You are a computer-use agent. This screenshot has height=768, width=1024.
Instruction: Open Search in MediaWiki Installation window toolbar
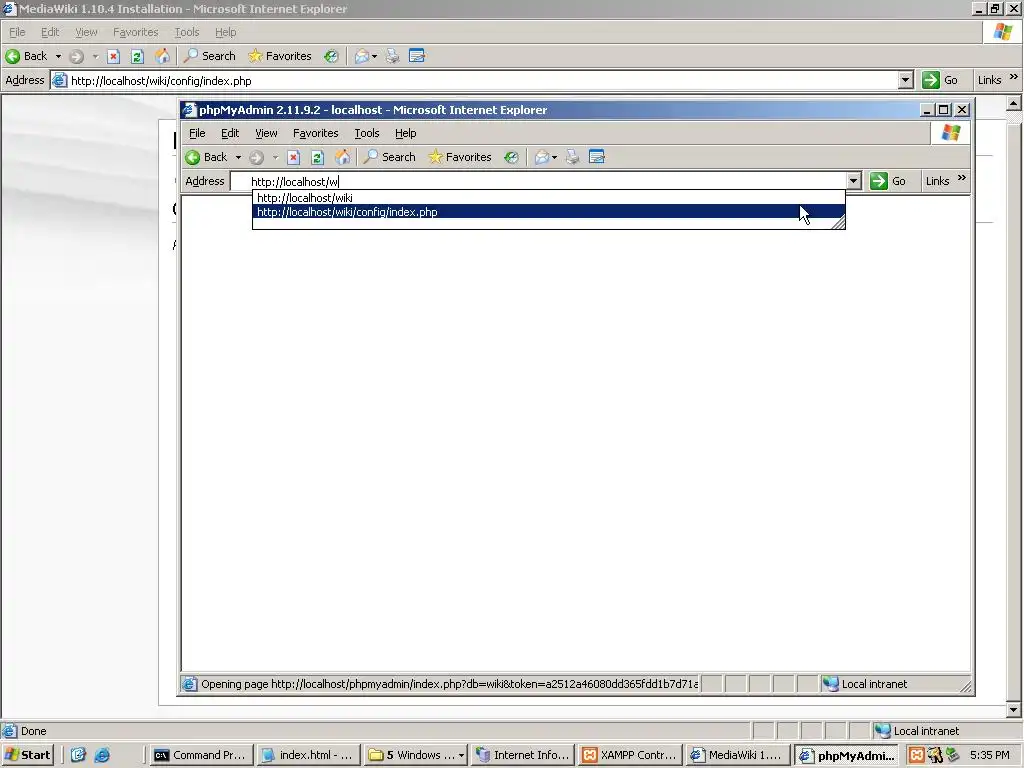pyautogui.click(x=210, y=56)
